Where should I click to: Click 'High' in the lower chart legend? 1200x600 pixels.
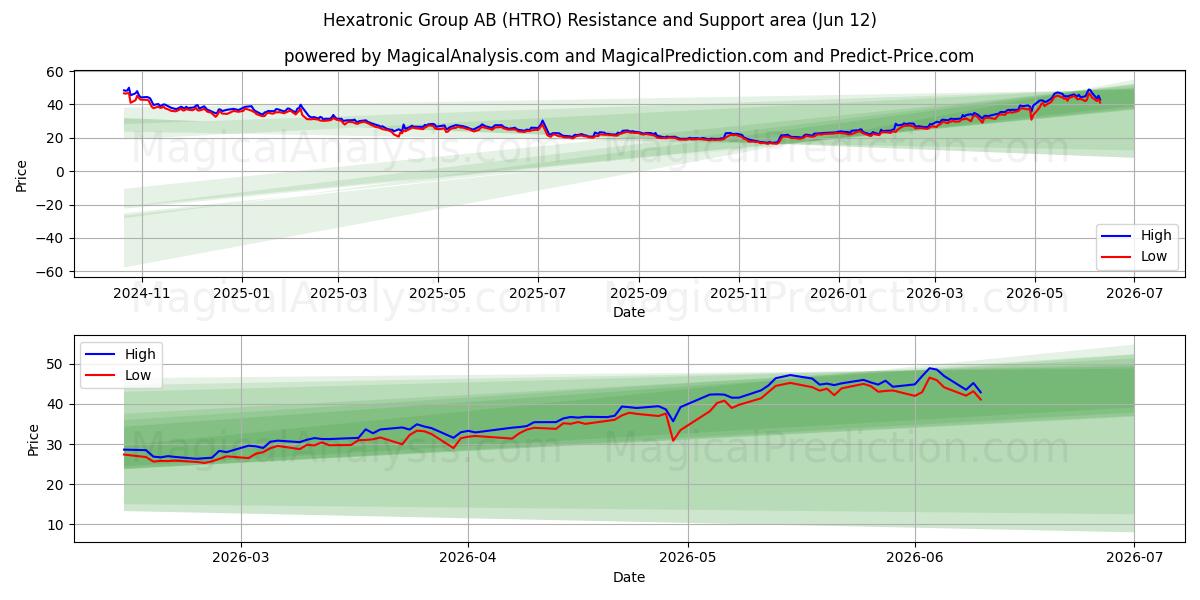click(139, 354)
